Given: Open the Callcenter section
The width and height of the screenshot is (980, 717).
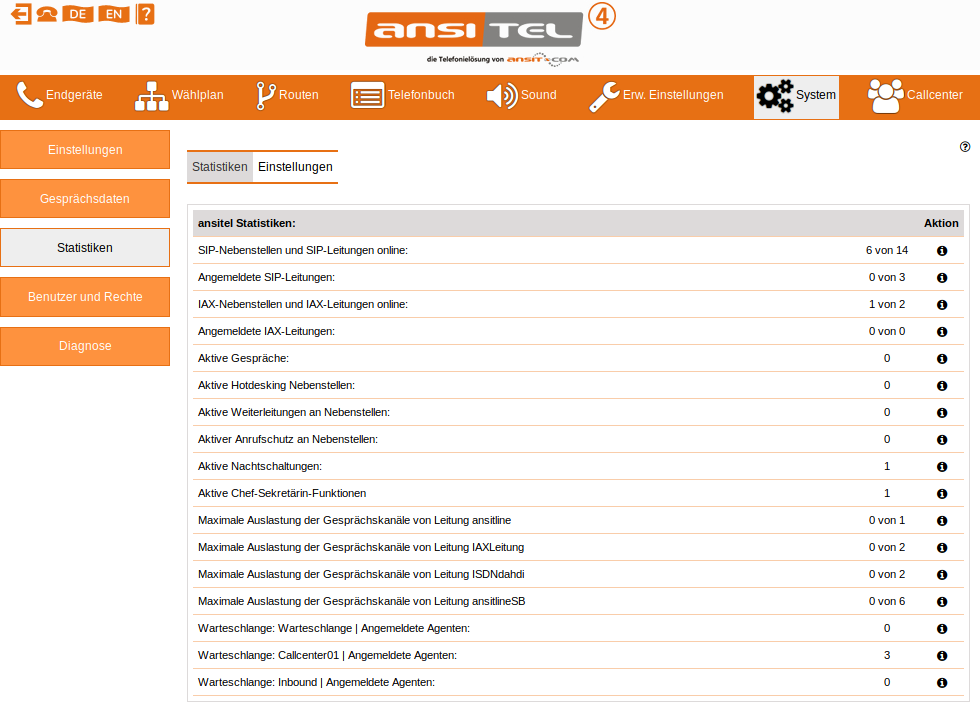Looking at the screenshot, I should click(915, 96).
